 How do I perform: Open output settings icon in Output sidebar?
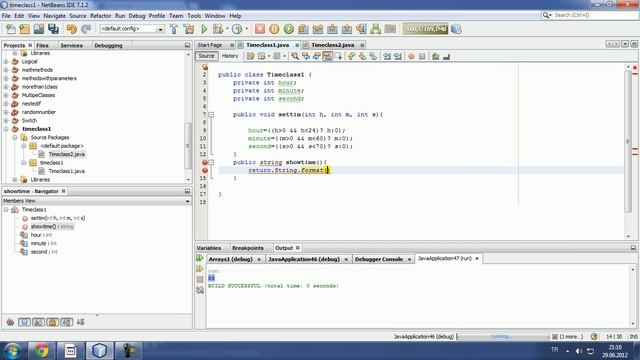[x=200, y=290]
